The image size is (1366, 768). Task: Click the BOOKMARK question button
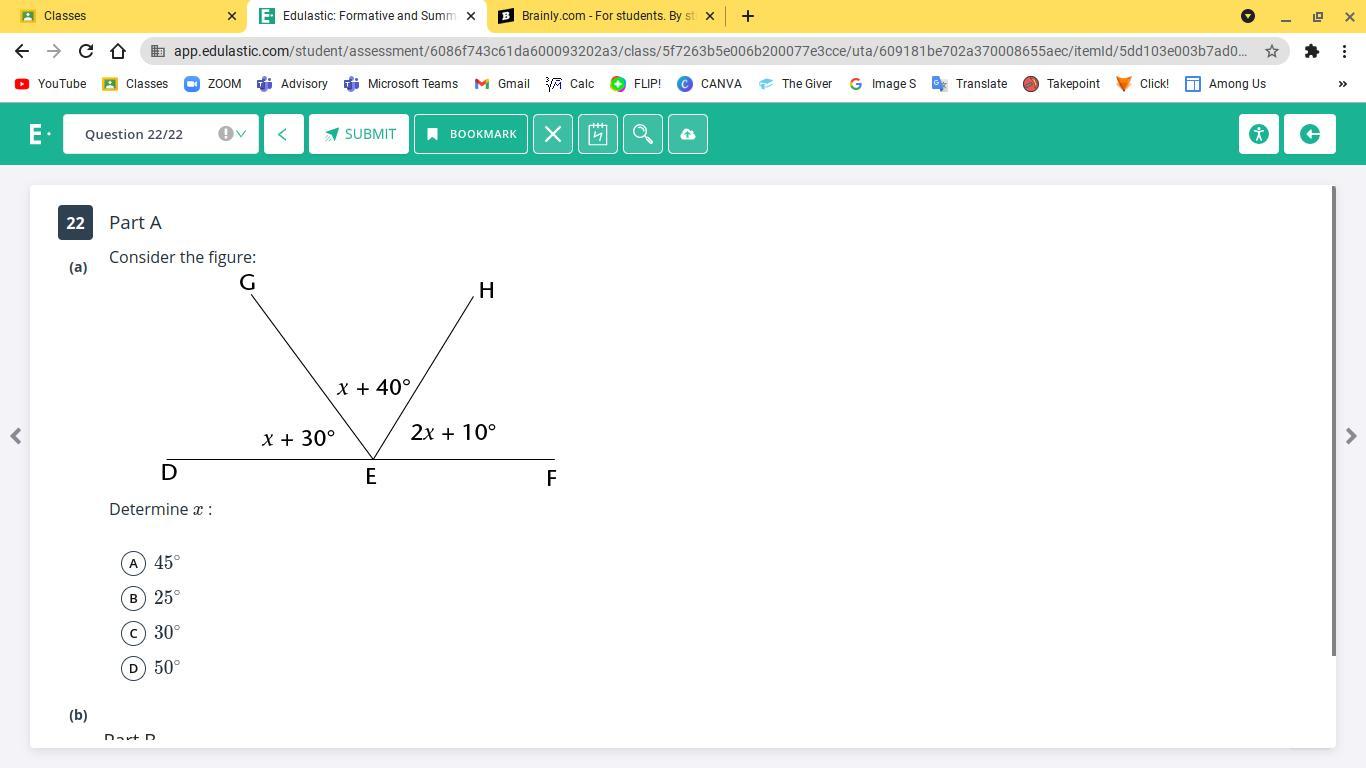coord(470,134)
